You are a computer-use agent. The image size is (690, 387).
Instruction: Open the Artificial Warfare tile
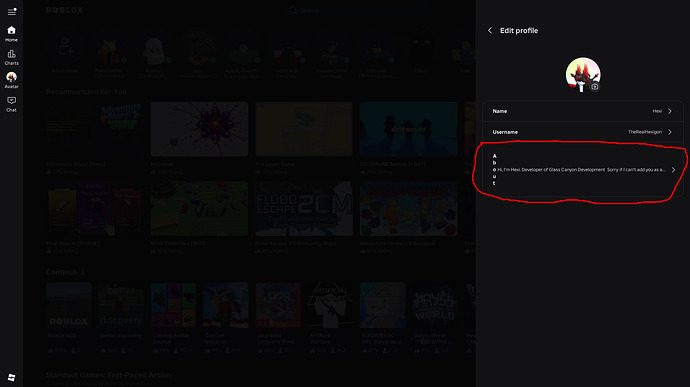[x=330, y=306]
